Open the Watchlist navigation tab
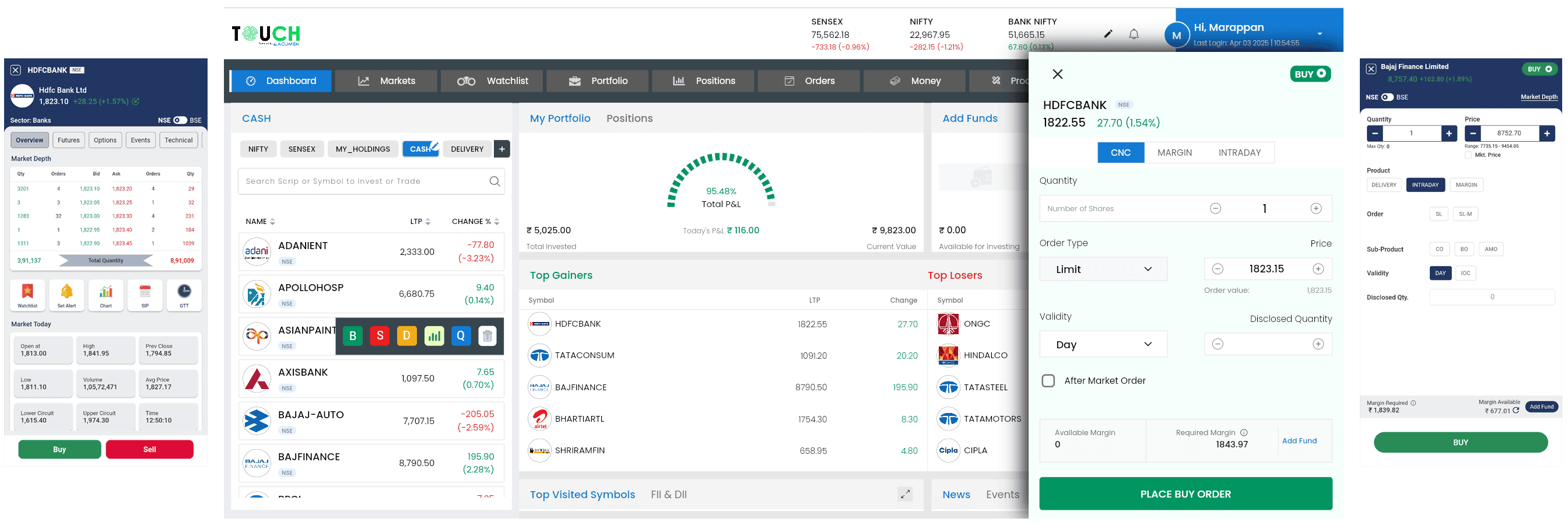Screen dimensions: 1568x525 (x=493, y=81)
